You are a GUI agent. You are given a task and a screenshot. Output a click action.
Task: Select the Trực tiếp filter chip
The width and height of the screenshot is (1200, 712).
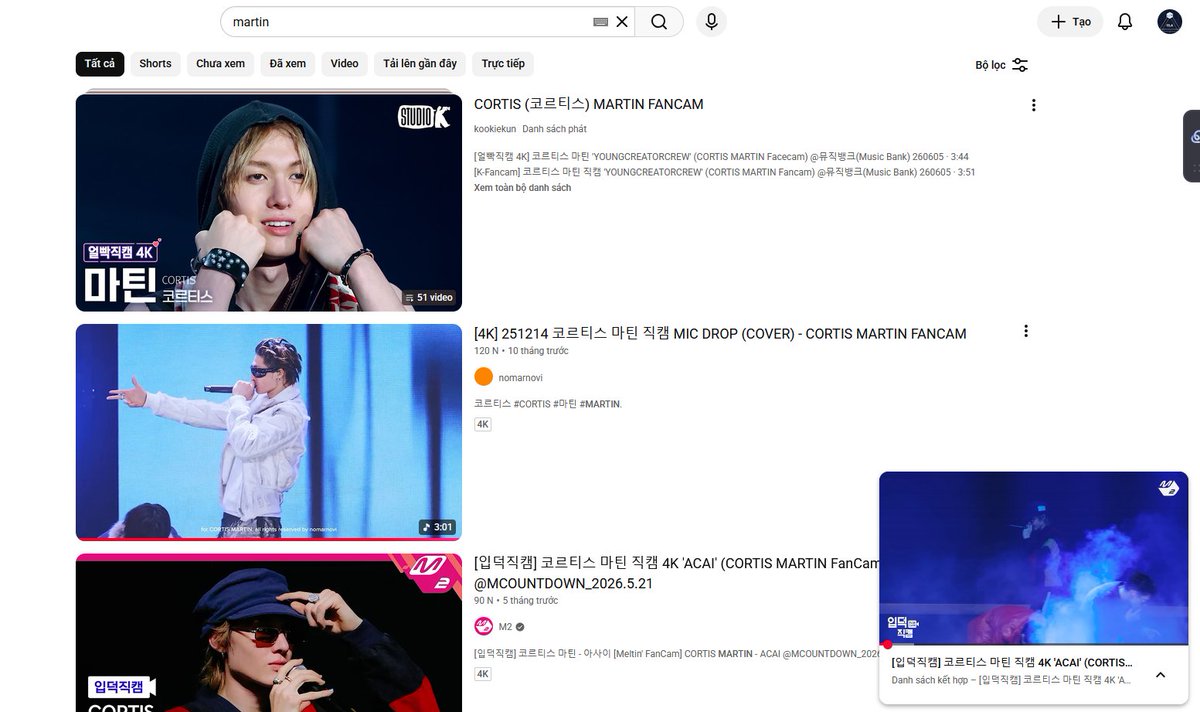(x=503, y=64)
